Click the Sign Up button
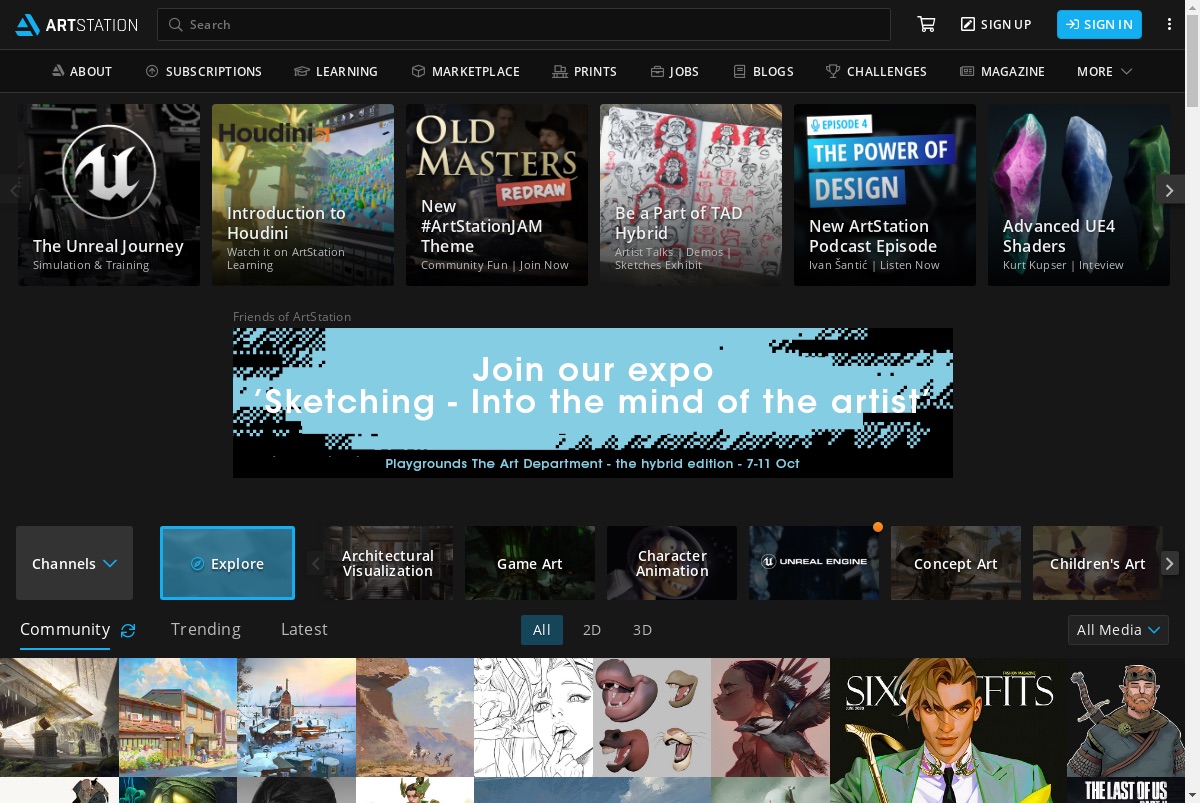Viewport: 1200px width, 803px height. (996, 25)
